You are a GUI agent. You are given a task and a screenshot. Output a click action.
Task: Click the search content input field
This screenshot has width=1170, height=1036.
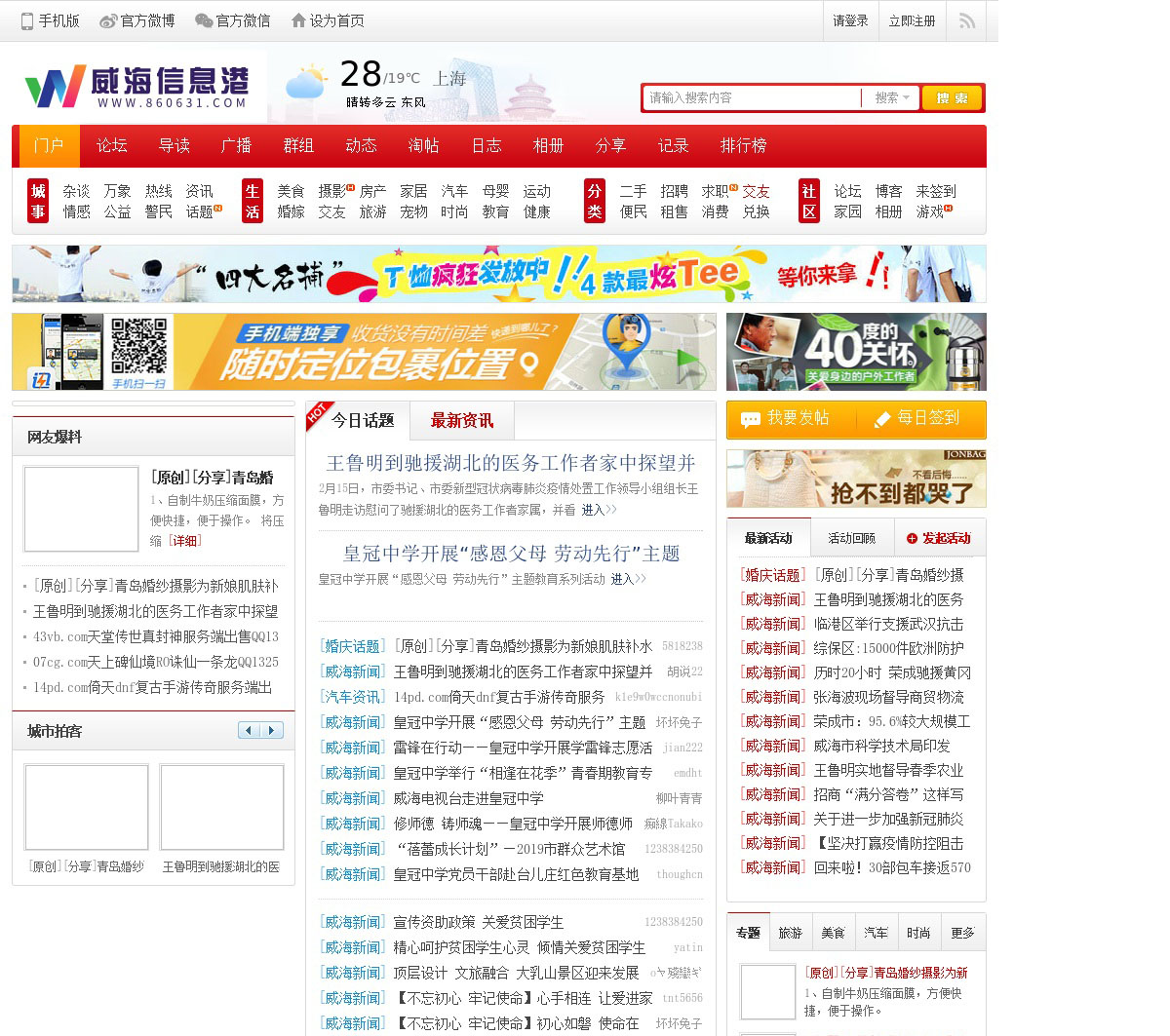(751, 97)
